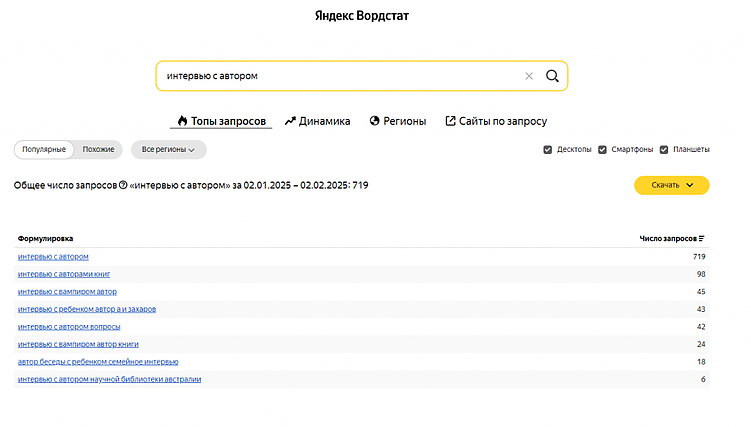Click the question mark help icon

[x=123, y=185]
